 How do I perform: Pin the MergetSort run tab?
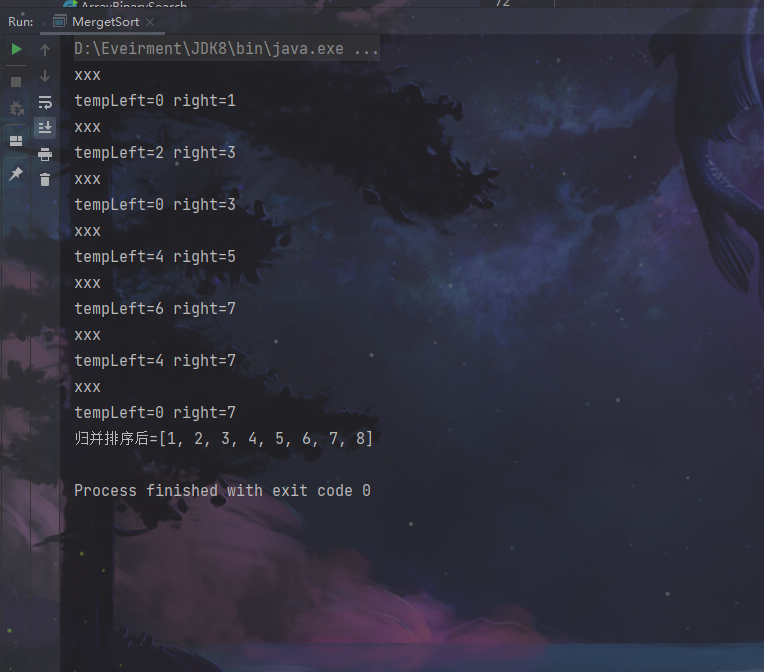pos(16,173)
